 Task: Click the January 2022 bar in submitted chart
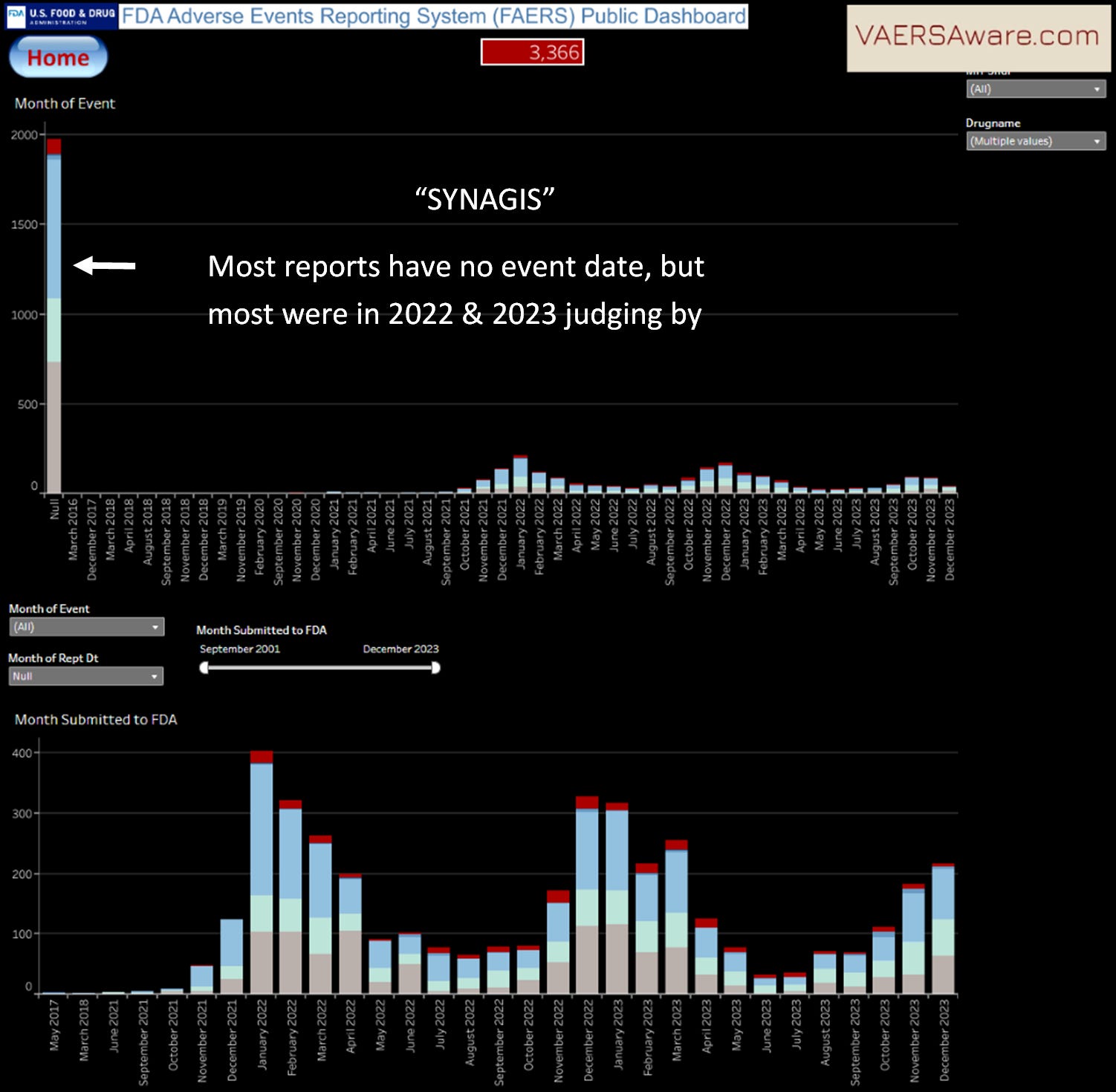pos(262,872)
